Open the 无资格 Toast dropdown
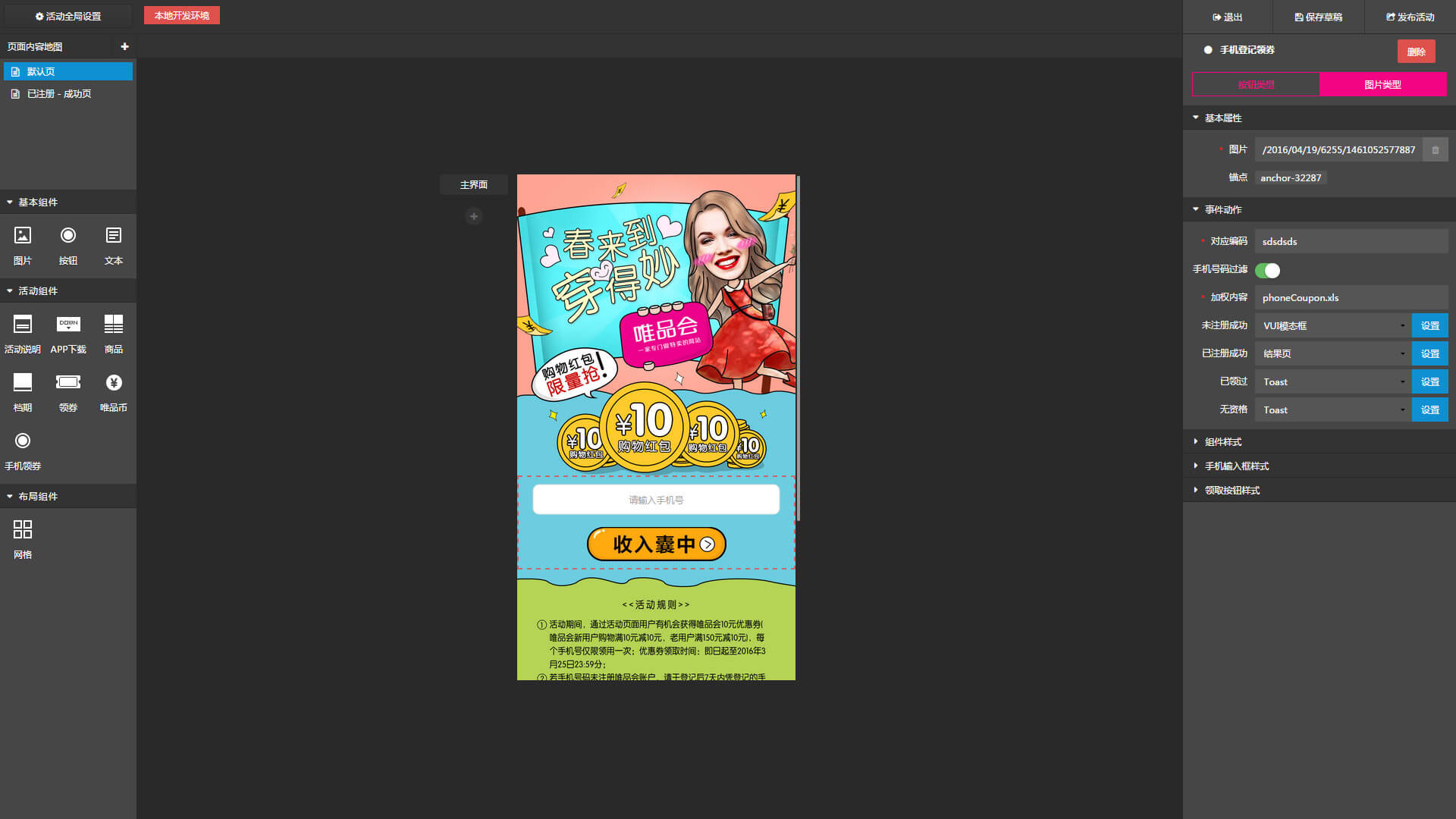The width and height of the screenshot is (1456, 819). pos(1333,409)
